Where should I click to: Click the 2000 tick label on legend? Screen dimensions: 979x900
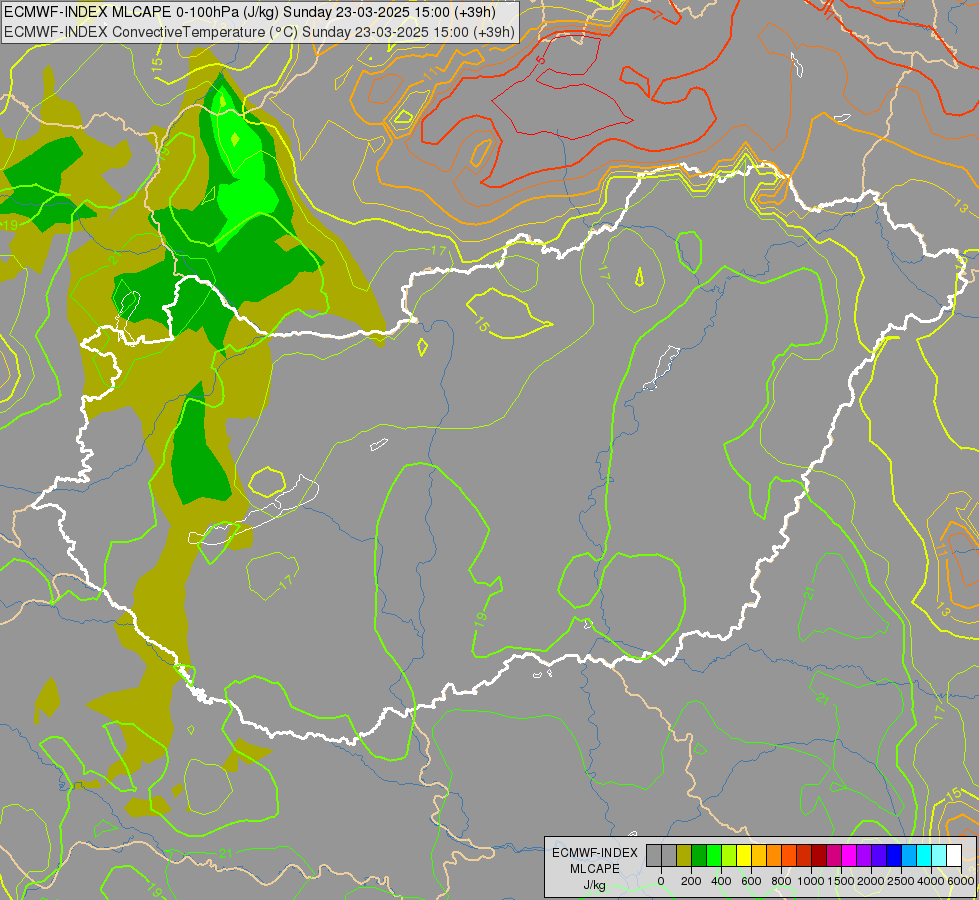point(871,881)
